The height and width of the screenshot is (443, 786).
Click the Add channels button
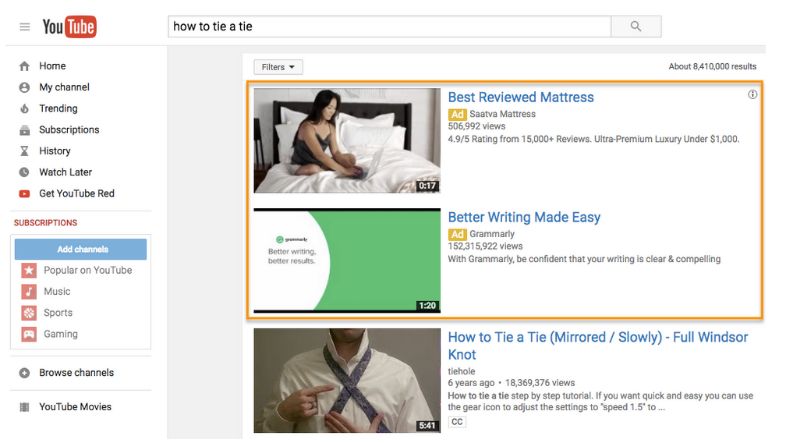pyautogui.click(x=81, y=249)
